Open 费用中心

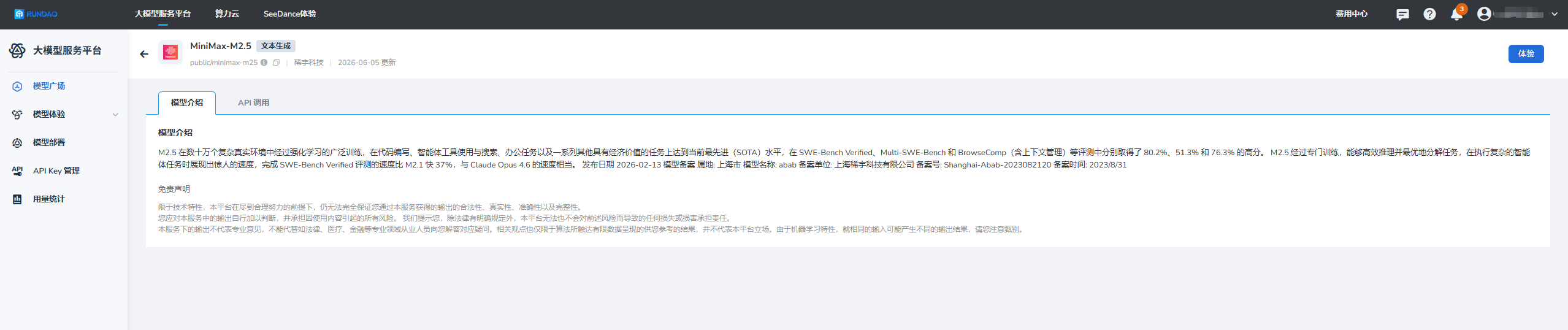[x=1352, y=13]
